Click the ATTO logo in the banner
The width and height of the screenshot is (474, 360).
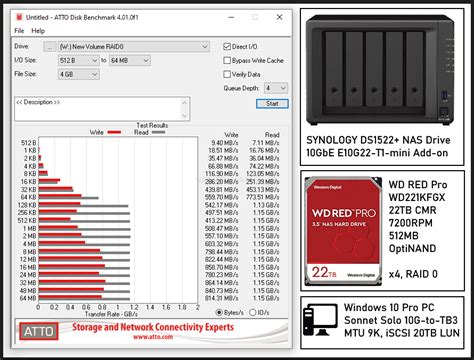pyautogui.click(x=39, y=331)
